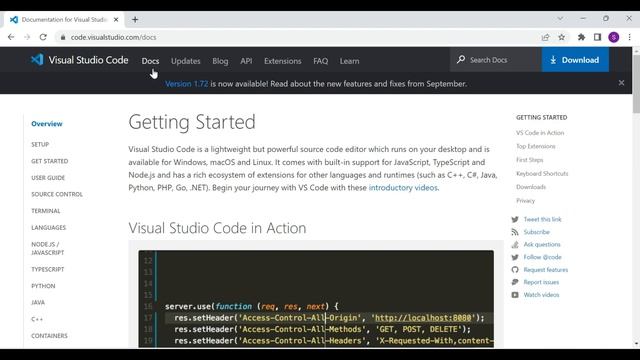Jump to VS Code in Action section
Viewport: 640px width, 360px height.
pyautogui.click(x=540, y=133)
